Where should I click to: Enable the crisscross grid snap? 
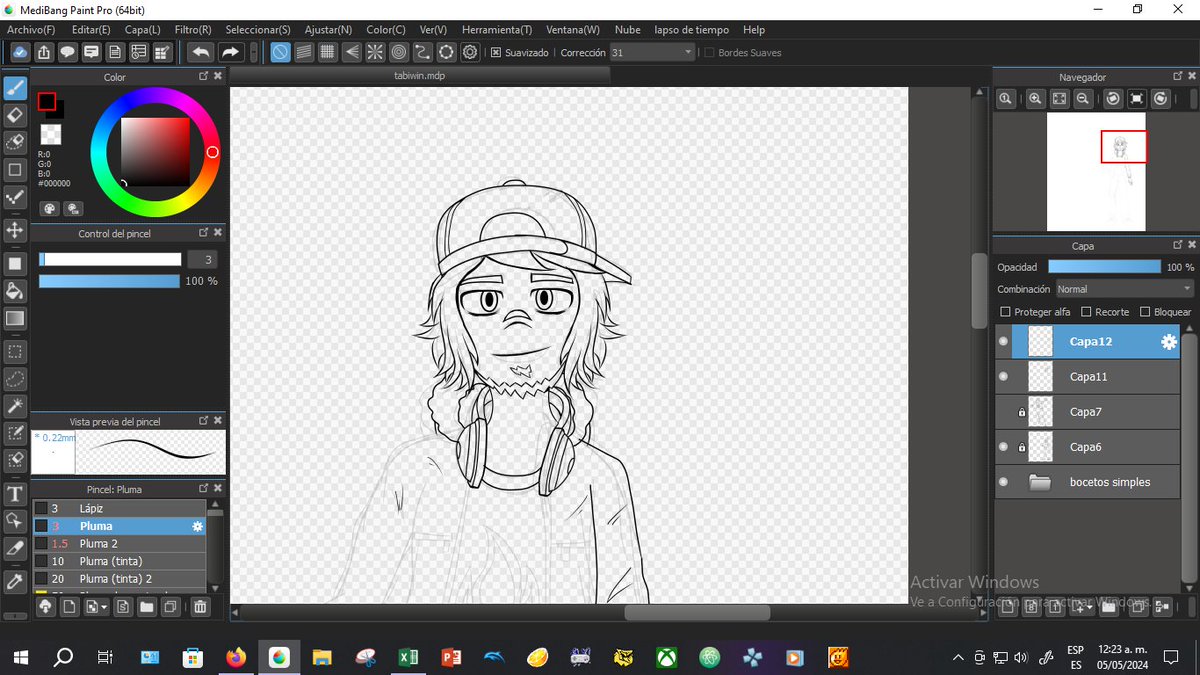click(x=328, y=52)
